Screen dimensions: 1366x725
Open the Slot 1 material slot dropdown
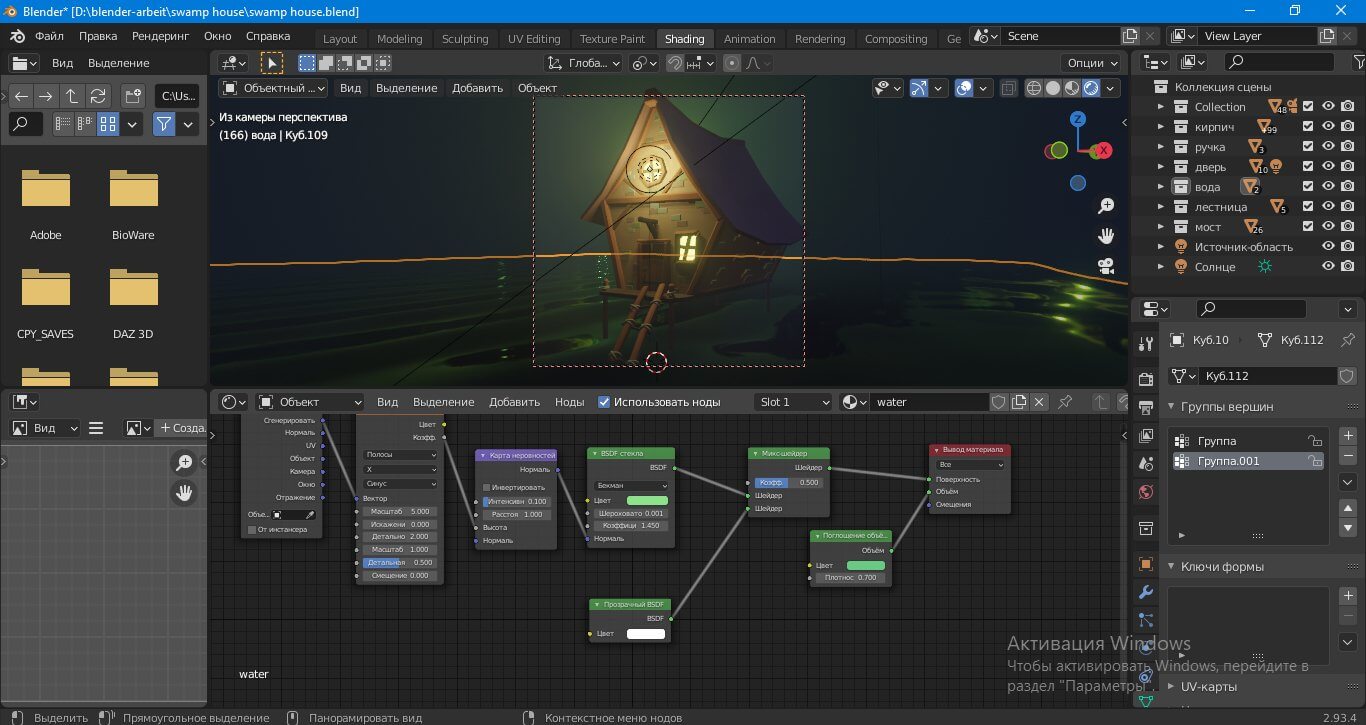coord(794,402)
